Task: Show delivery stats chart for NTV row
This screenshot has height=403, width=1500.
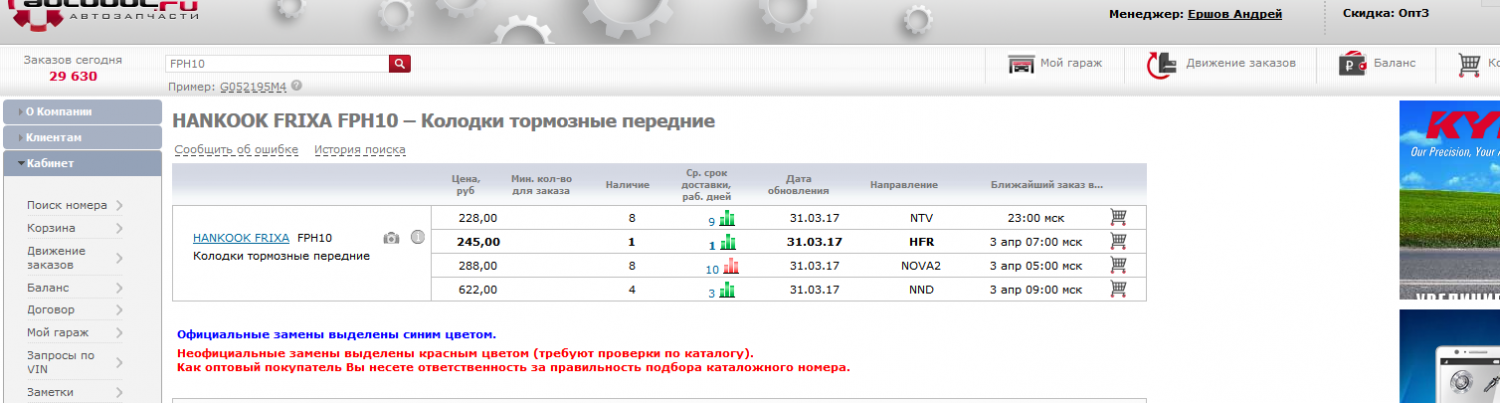Action: point(728,218)
